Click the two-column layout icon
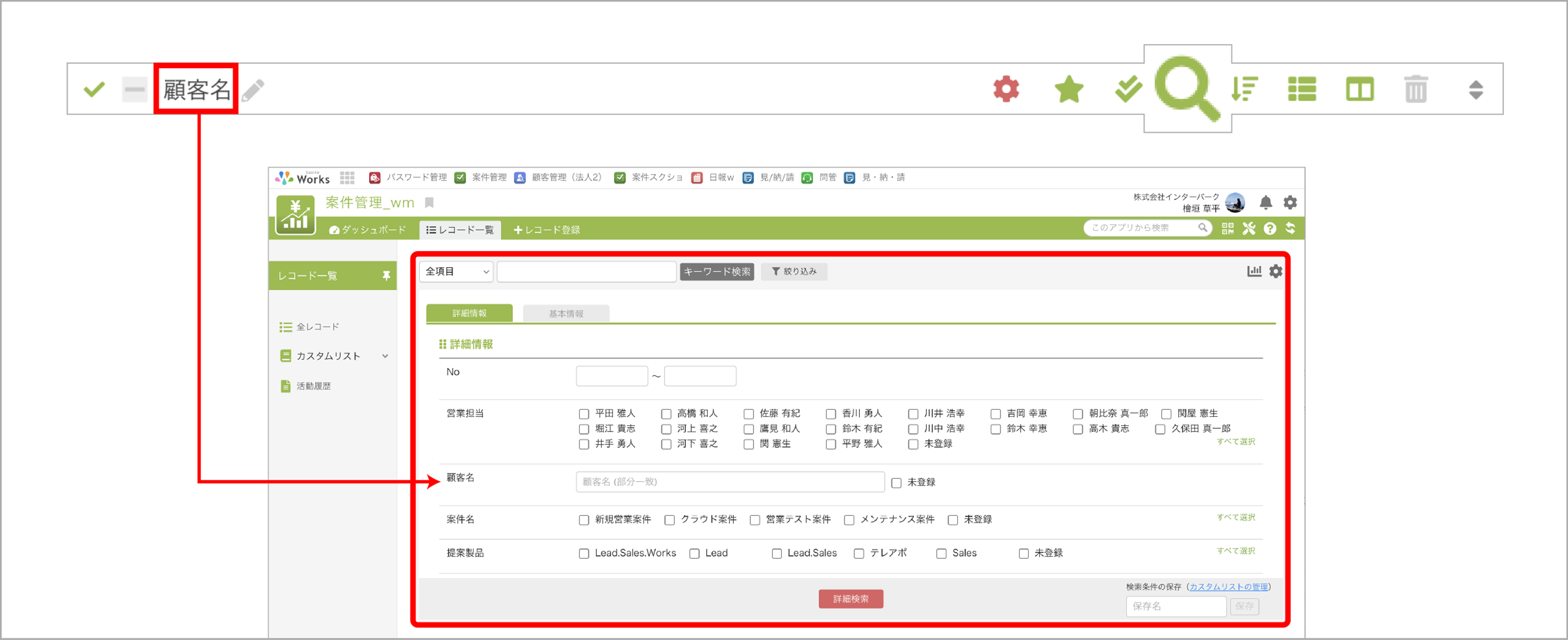The height and width of the screenshot is (640, 1568). coord(1359,89)
